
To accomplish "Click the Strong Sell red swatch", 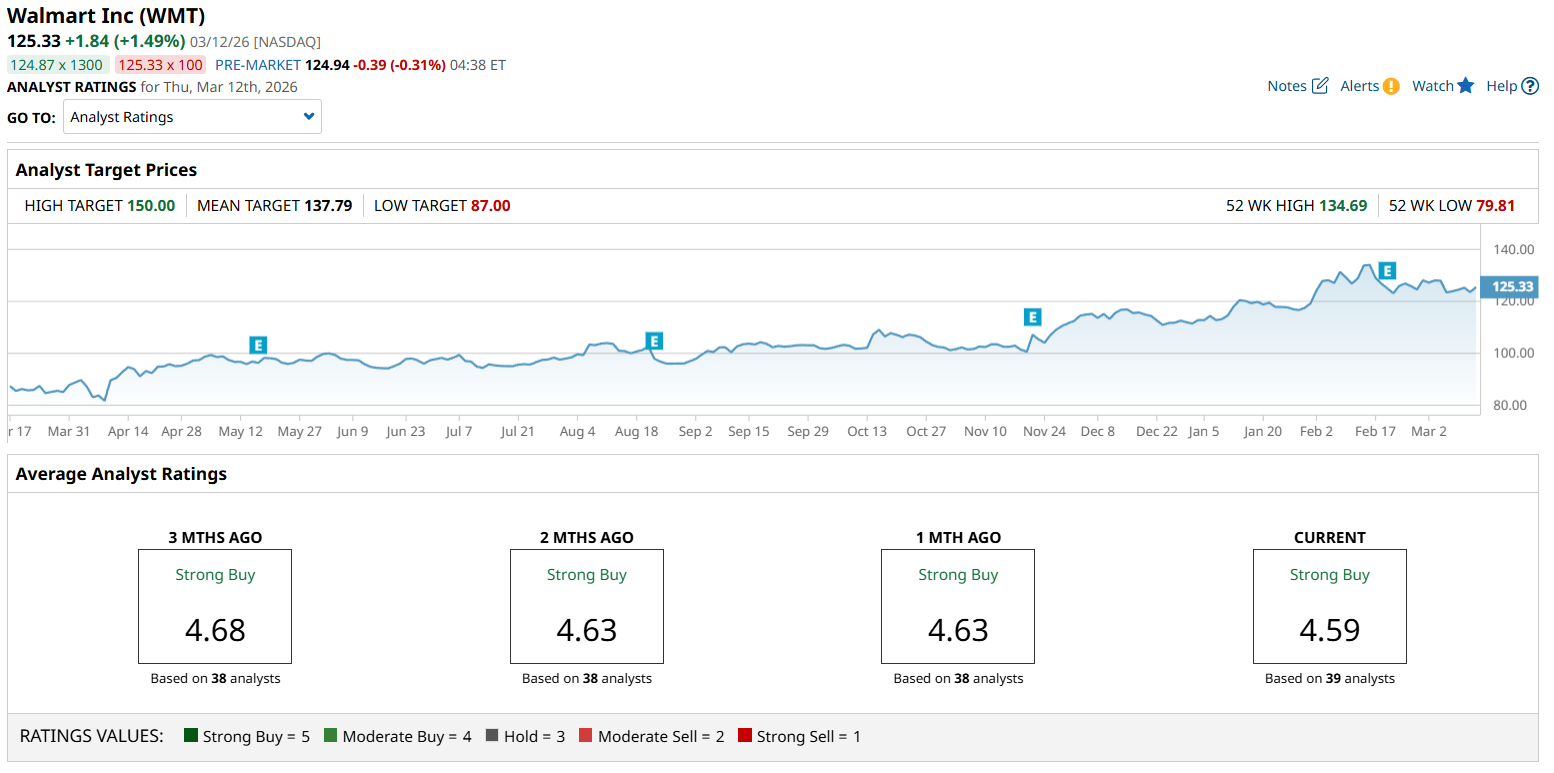I will (x=744, y=736).
